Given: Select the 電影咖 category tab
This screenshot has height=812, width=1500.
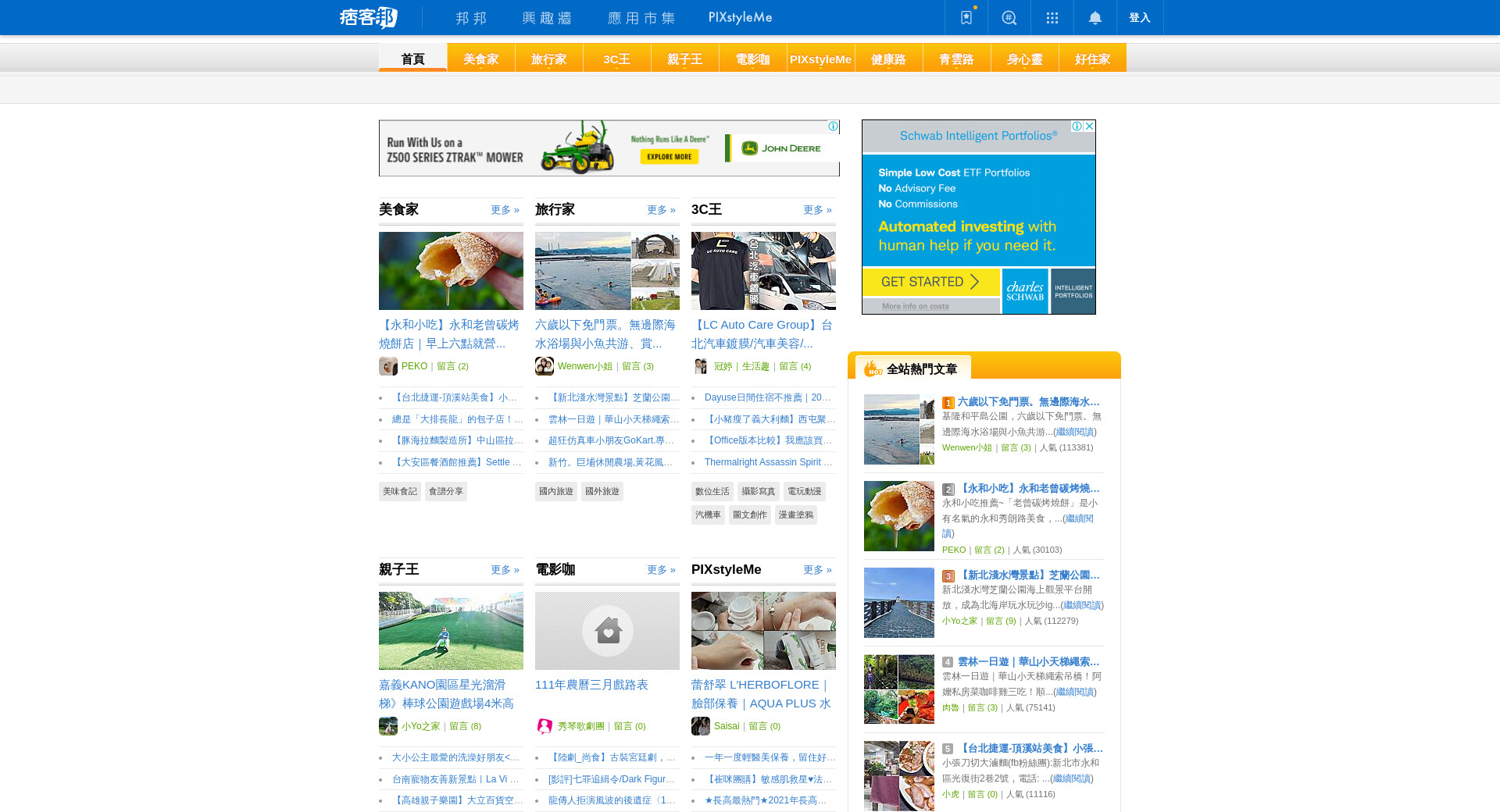Looking at the screenshot, I should pyautogui.click(x=752, y=58).
